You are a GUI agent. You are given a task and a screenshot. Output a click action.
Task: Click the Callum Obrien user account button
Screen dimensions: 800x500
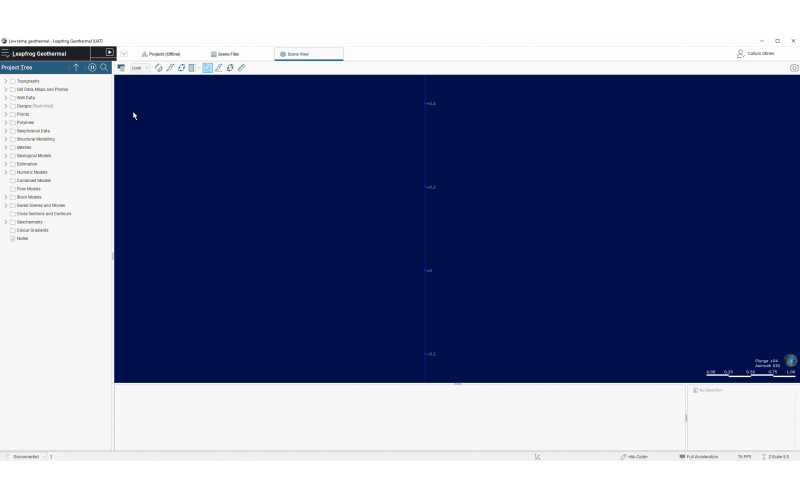[x=756, y=54]
